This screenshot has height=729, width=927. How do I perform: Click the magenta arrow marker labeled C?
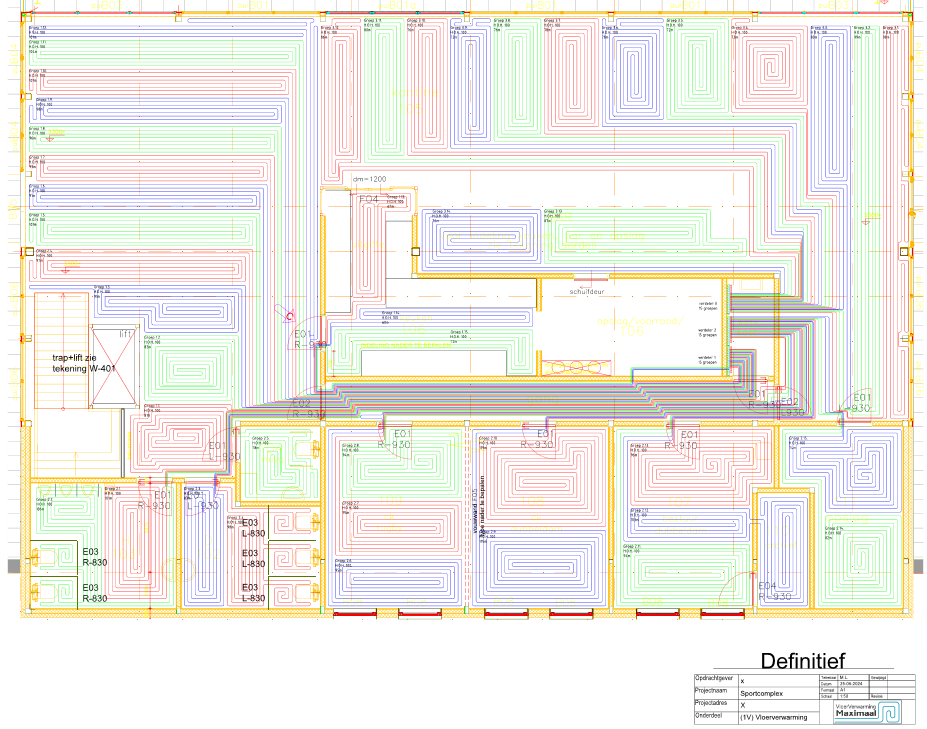tap(290, 316)
